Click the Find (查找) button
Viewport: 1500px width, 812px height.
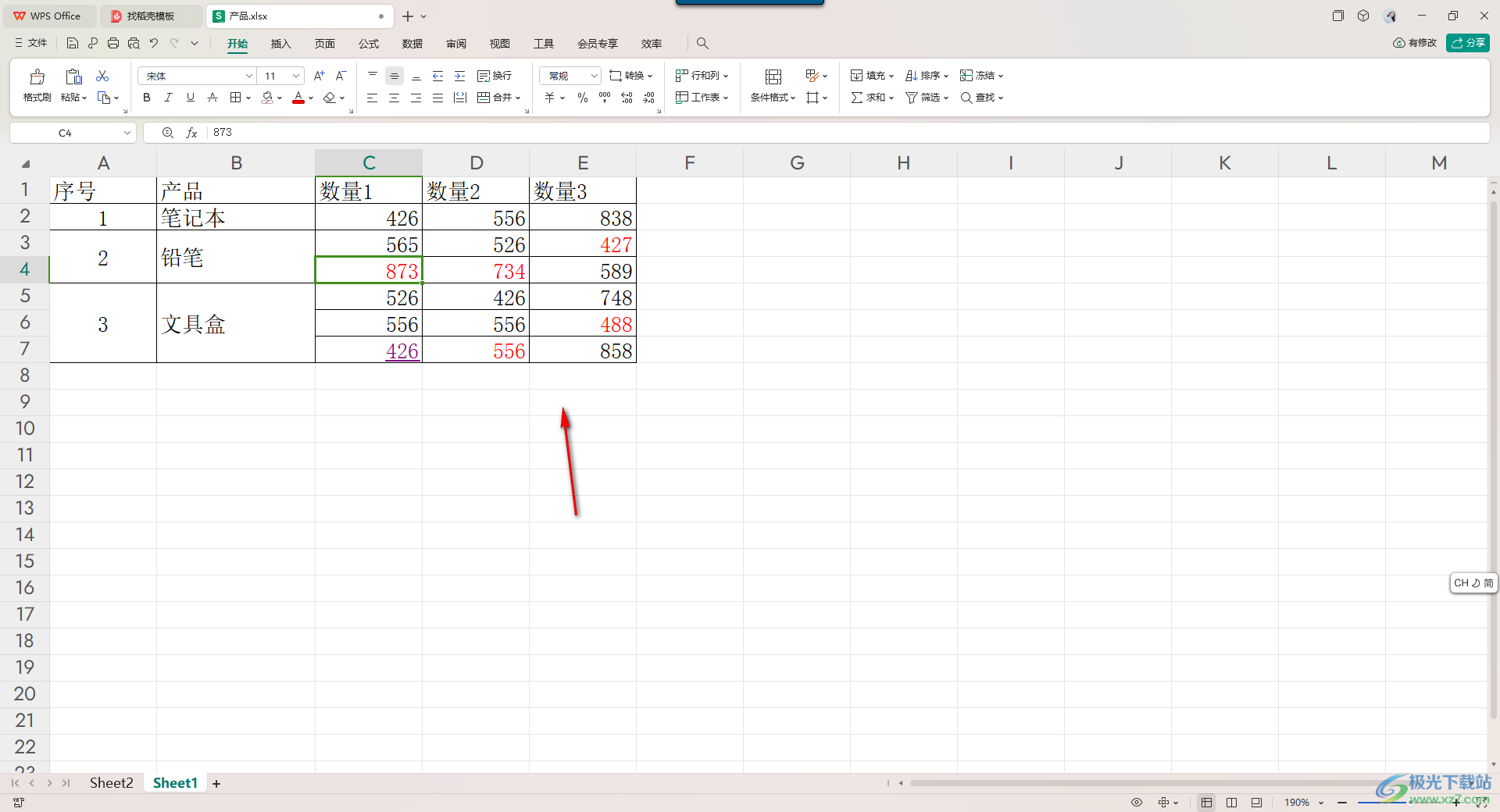click(981, 98)
